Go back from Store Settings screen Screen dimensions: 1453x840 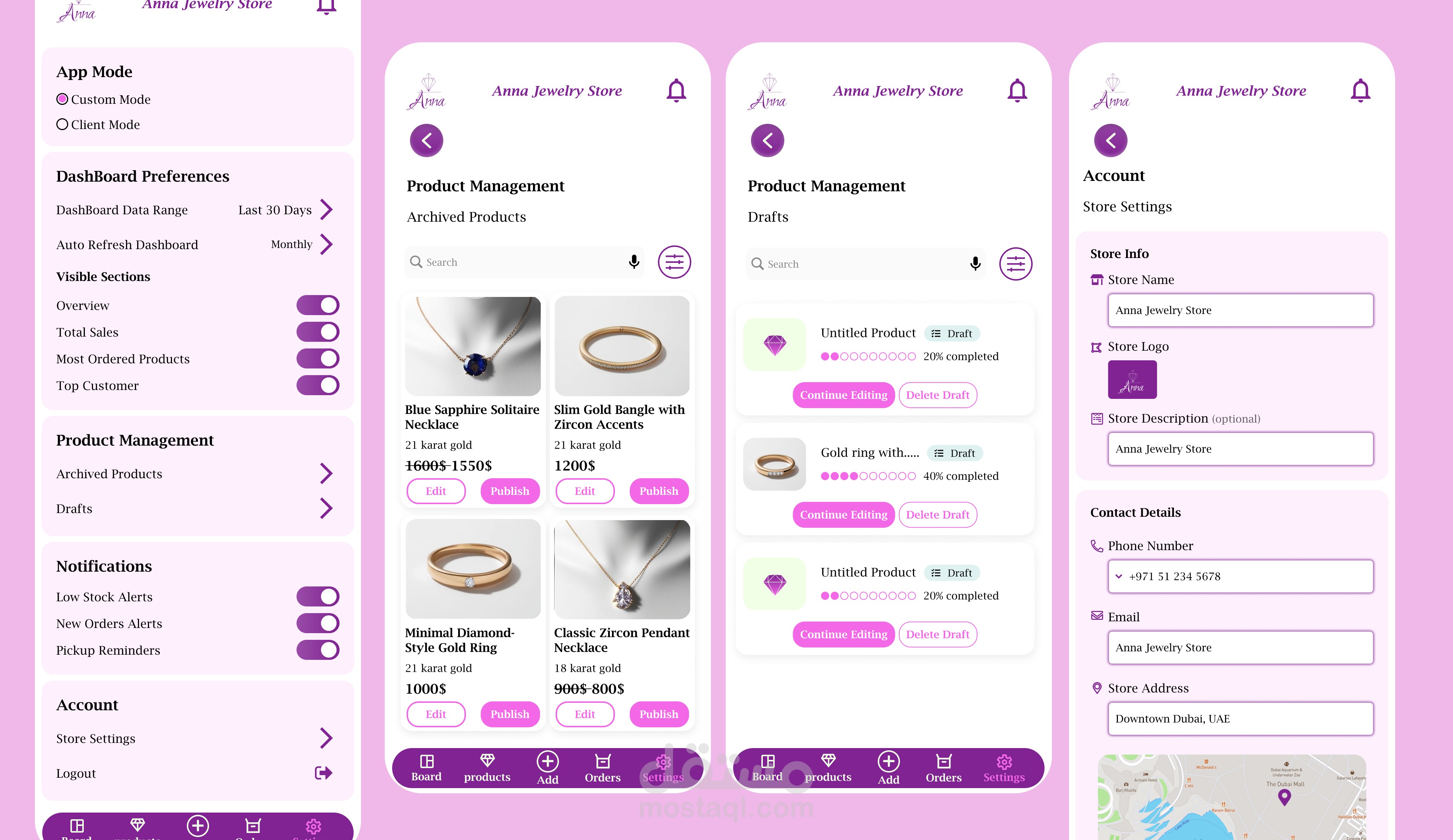(x=1111, y=140)
